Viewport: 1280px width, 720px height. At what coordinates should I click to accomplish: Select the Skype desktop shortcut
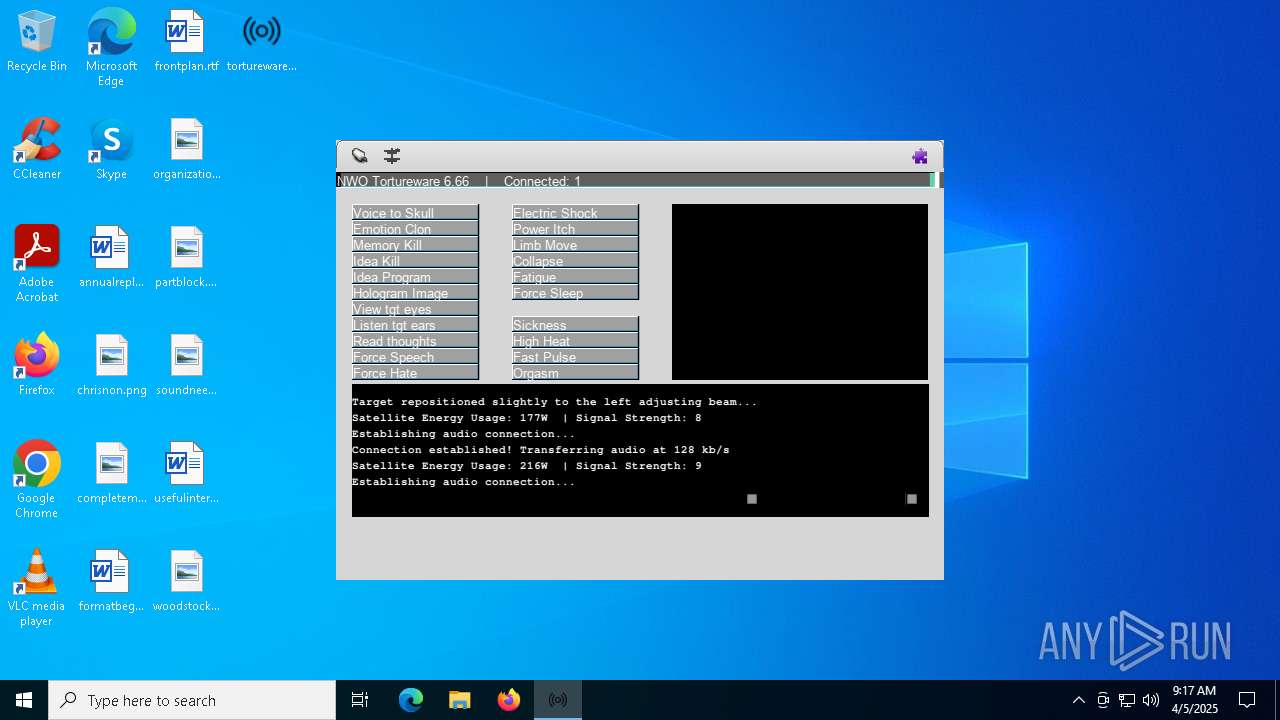click(x=111, y=150)
